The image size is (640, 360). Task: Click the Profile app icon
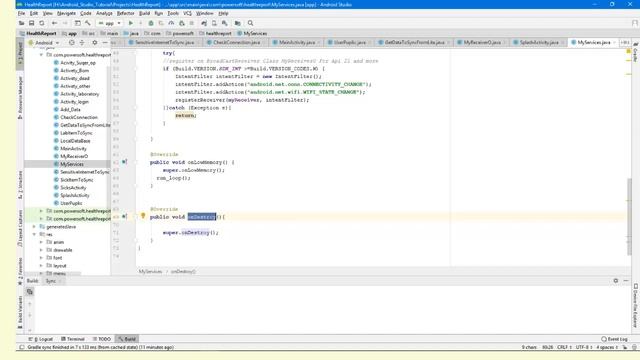click(x=171, y=23)
